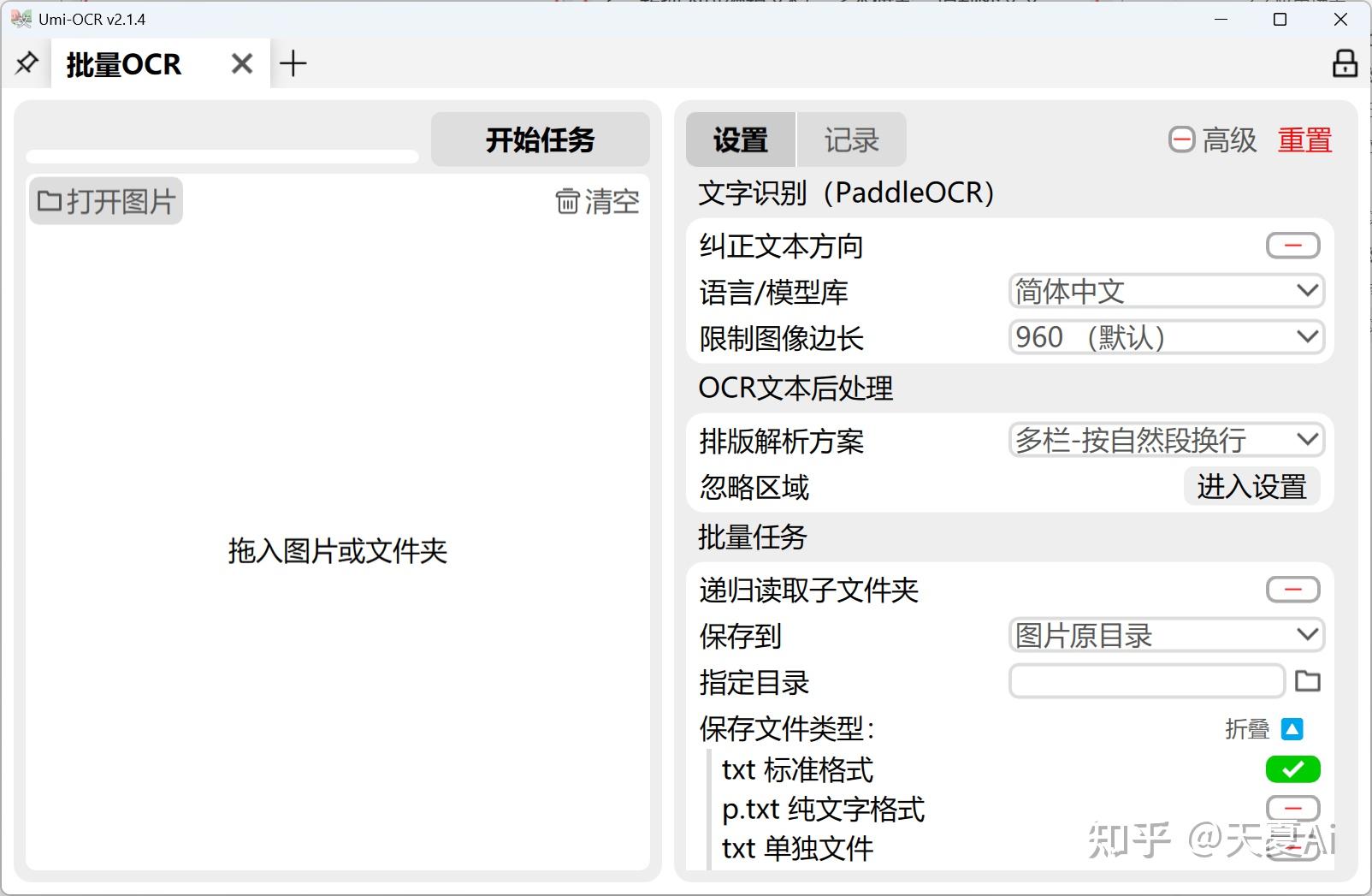Image resolution: width=1372 pixels, height=896 pixels.
Task: Disable txt 标准格式 output
Action: pyautogui.click(x=1292, y=769)
